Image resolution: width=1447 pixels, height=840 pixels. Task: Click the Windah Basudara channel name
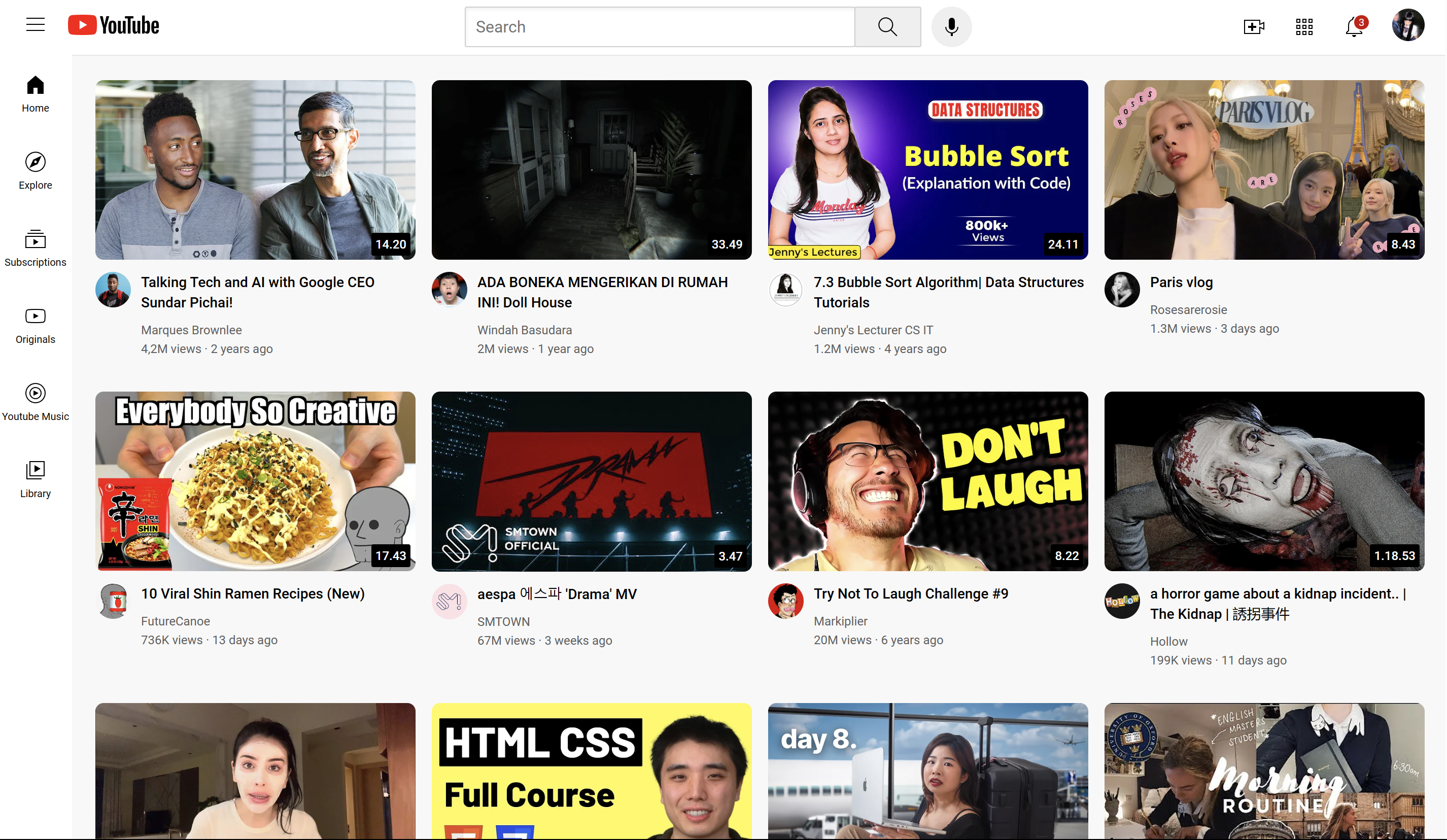[524, 330]
